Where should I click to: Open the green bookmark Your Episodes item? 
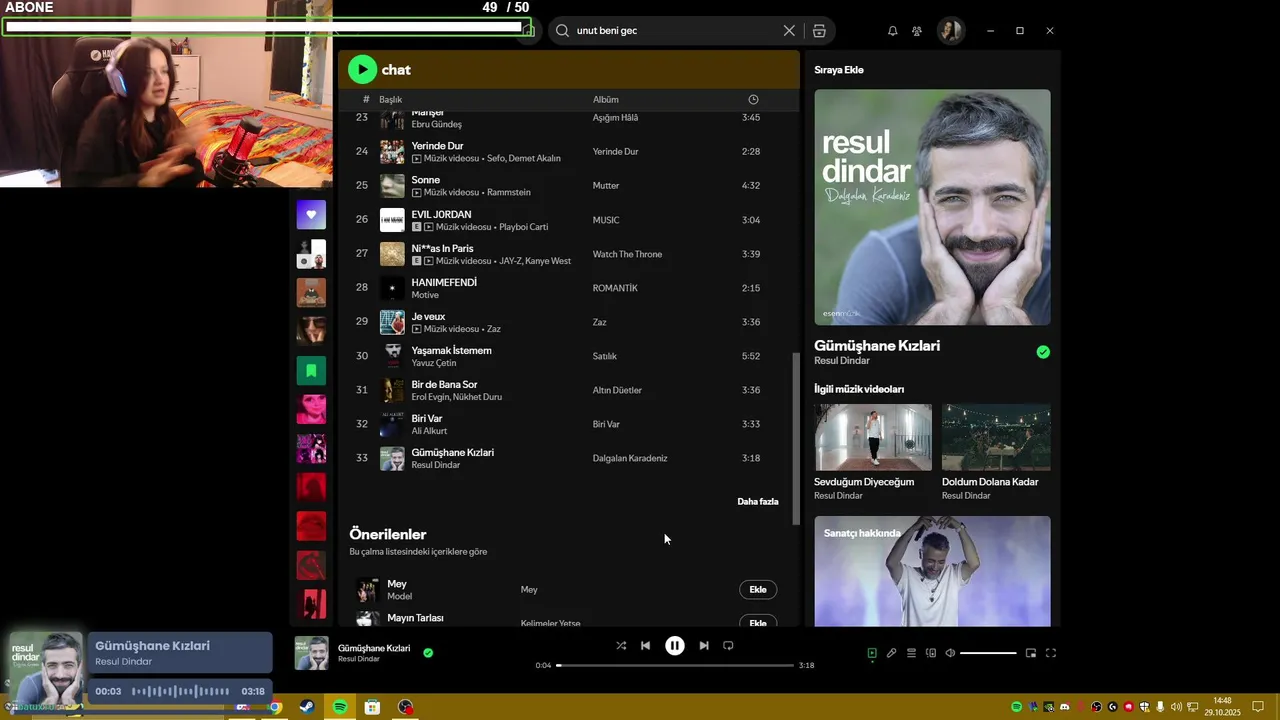click(311, 370)
